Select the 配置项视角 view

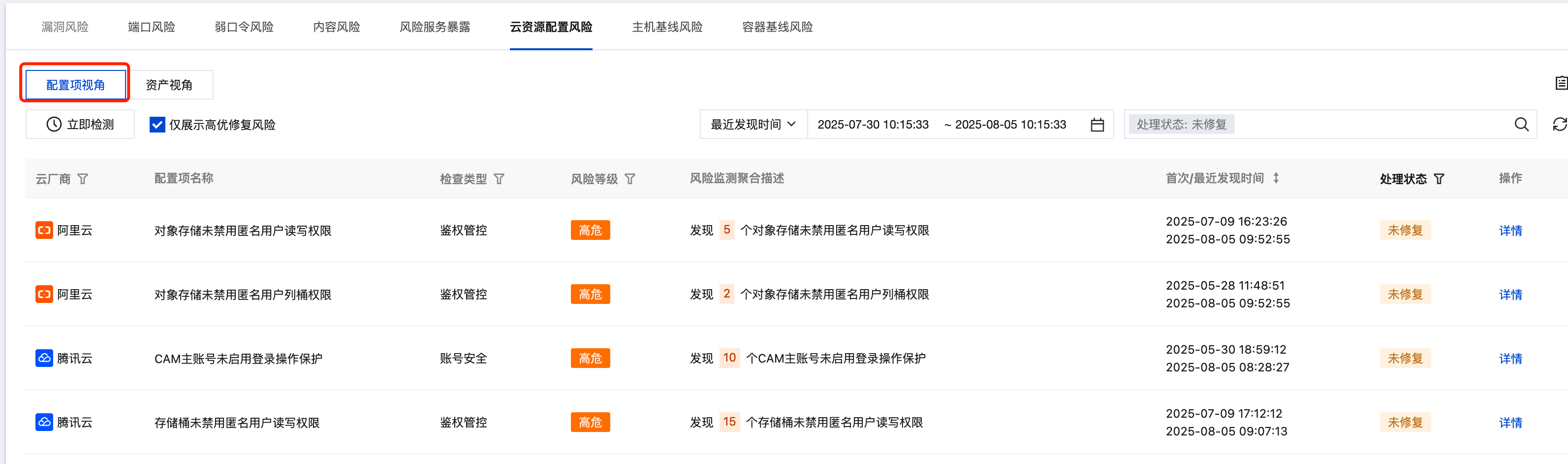[75, 85]
